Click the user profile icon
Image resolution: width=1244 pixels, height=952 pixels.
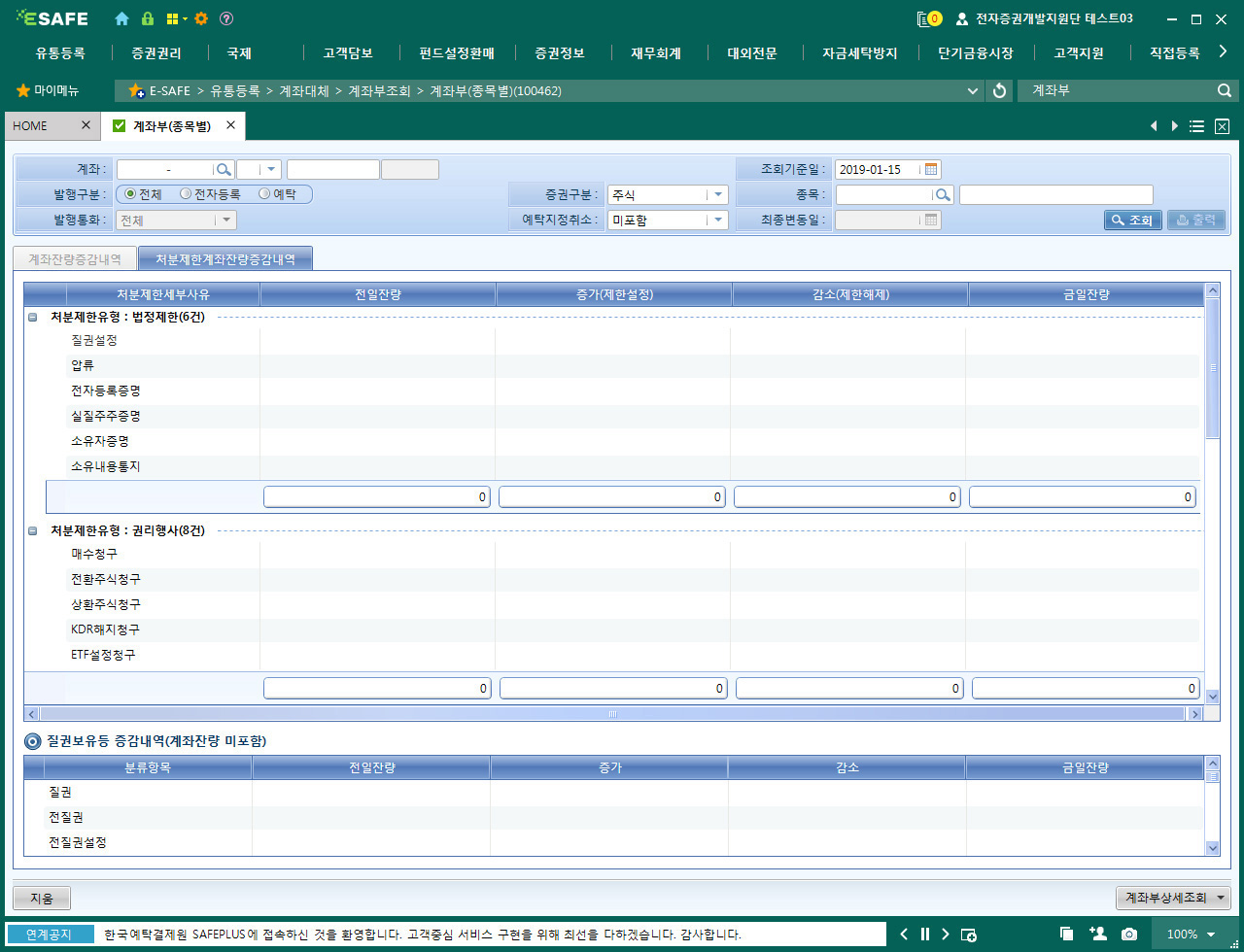[x=962, y=18]
